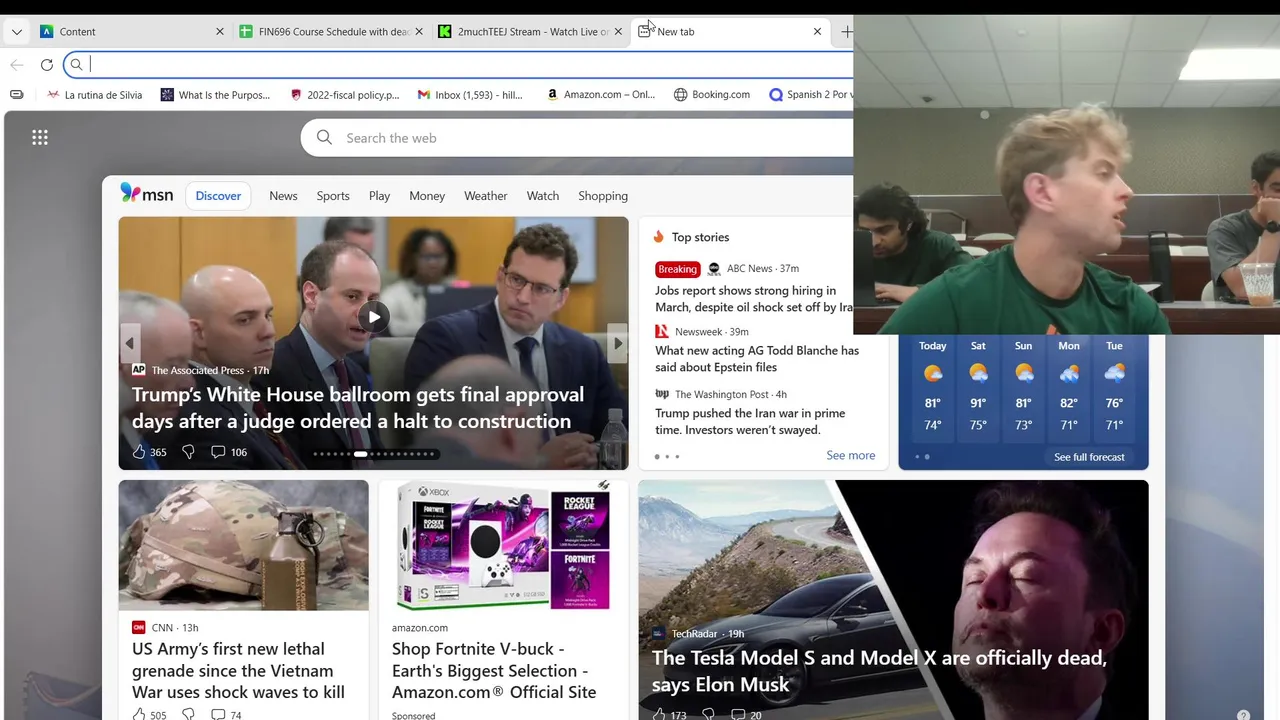The height and width of the screenshot is (720, 1280).
Task: Click ad choices icon on Xbox ad
Action: (604, 485)
